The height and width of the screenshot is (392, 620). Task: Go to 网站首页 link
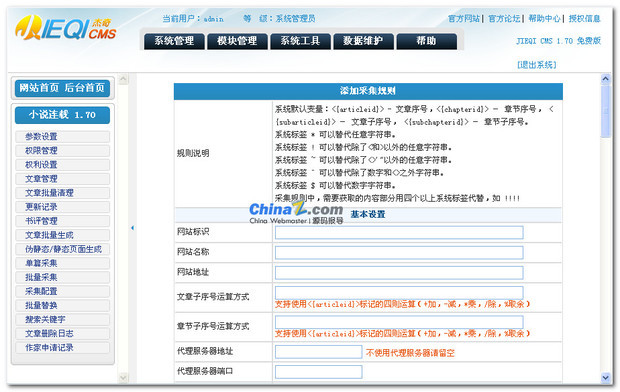[x=39, y=87]
